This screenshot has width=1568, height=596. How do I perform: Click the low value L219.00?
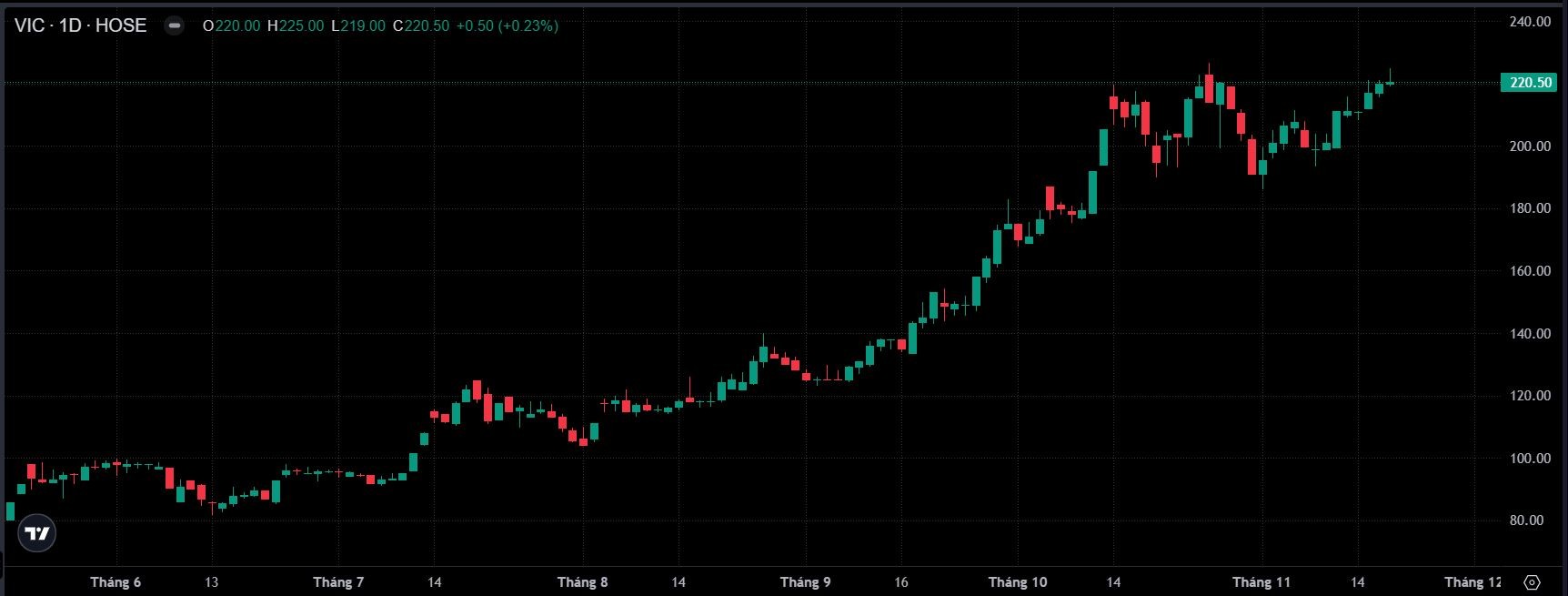(x=358, y=25)
